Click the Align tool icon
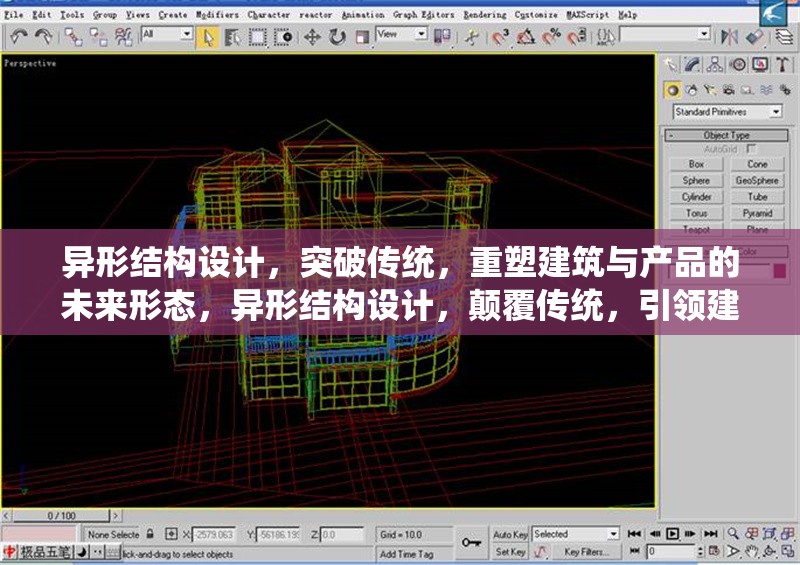 (754, 37)
